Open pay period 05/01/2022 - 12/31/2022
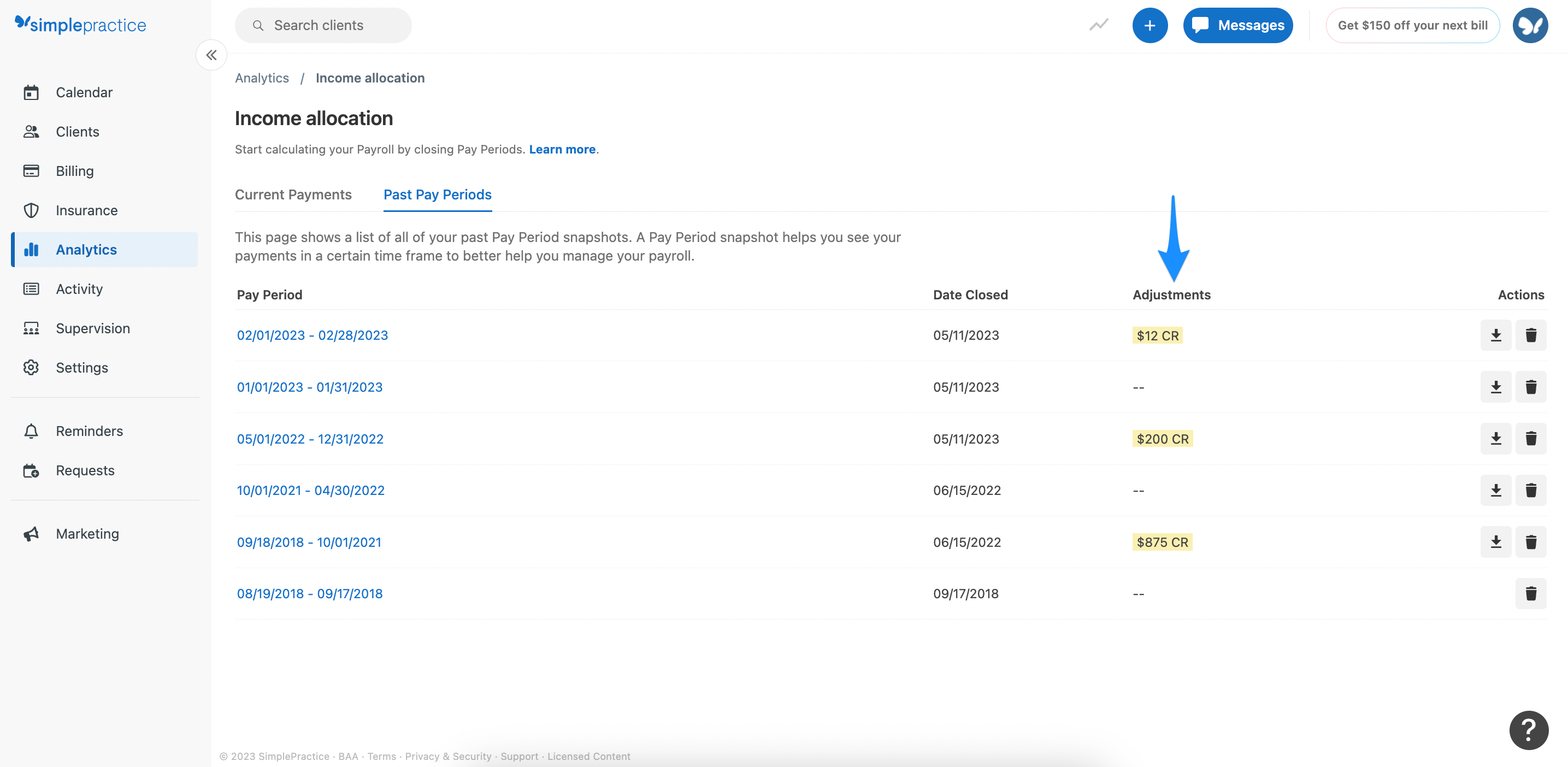This screenshot has width=1568, height=767. click(310, 438)
